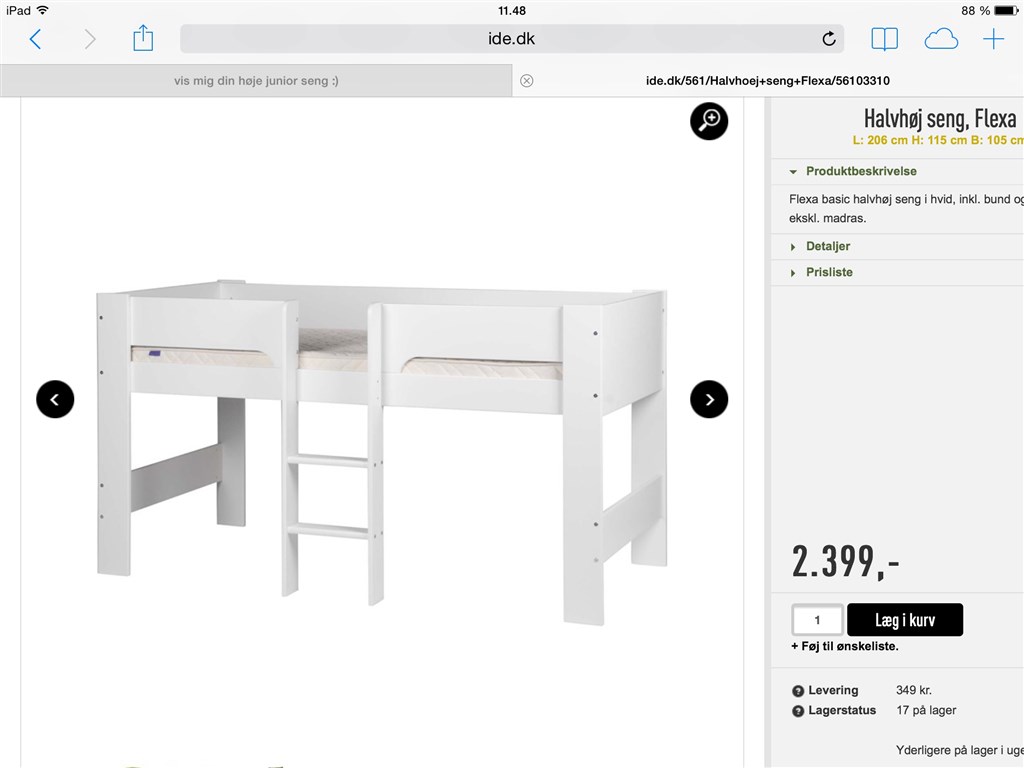
Task: Reload the page with the refresh icon
Action: [x=829, y=39]
